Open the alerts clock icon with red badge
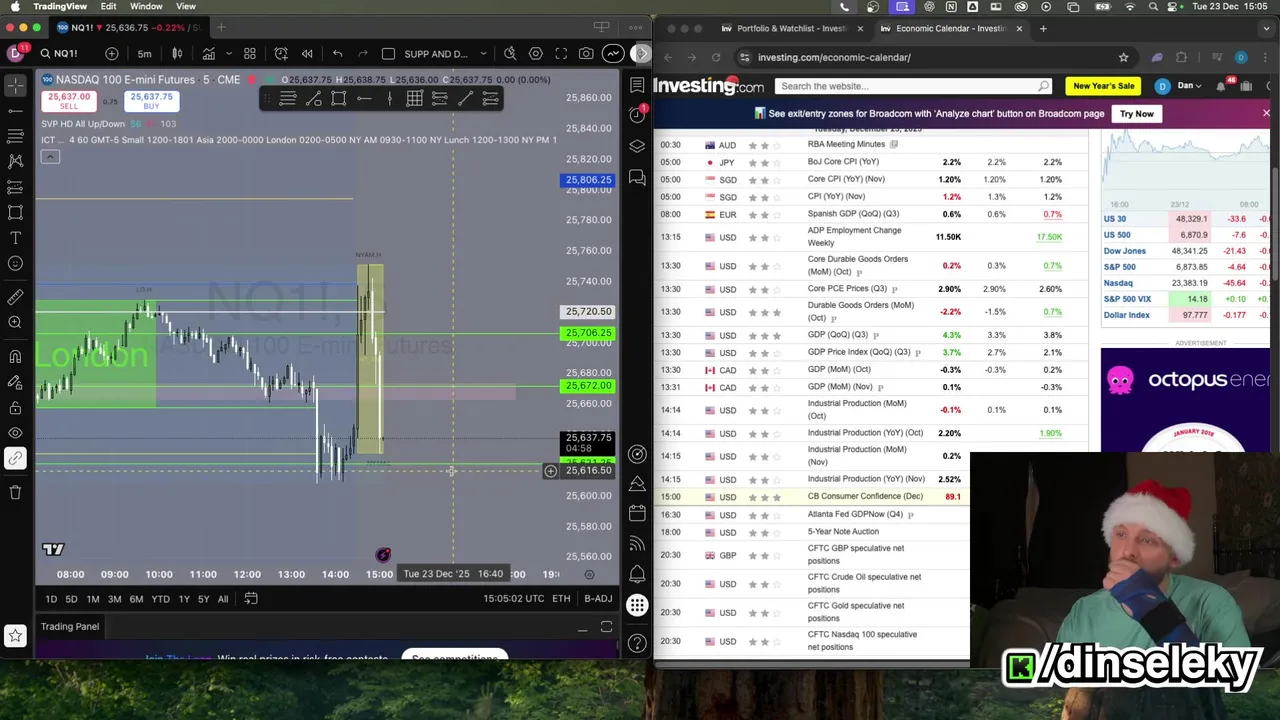Image resolution: width=1280 pixels, height=720 pixels. click(637, 114)
